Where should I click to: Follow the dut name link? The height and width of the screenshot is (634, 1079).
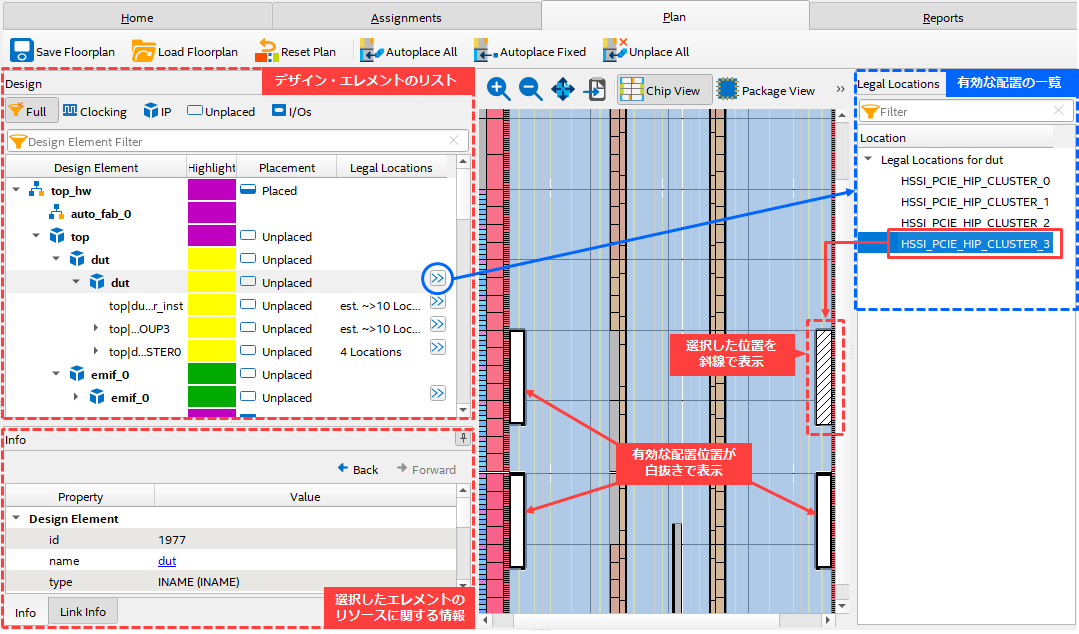click(167, 561)
